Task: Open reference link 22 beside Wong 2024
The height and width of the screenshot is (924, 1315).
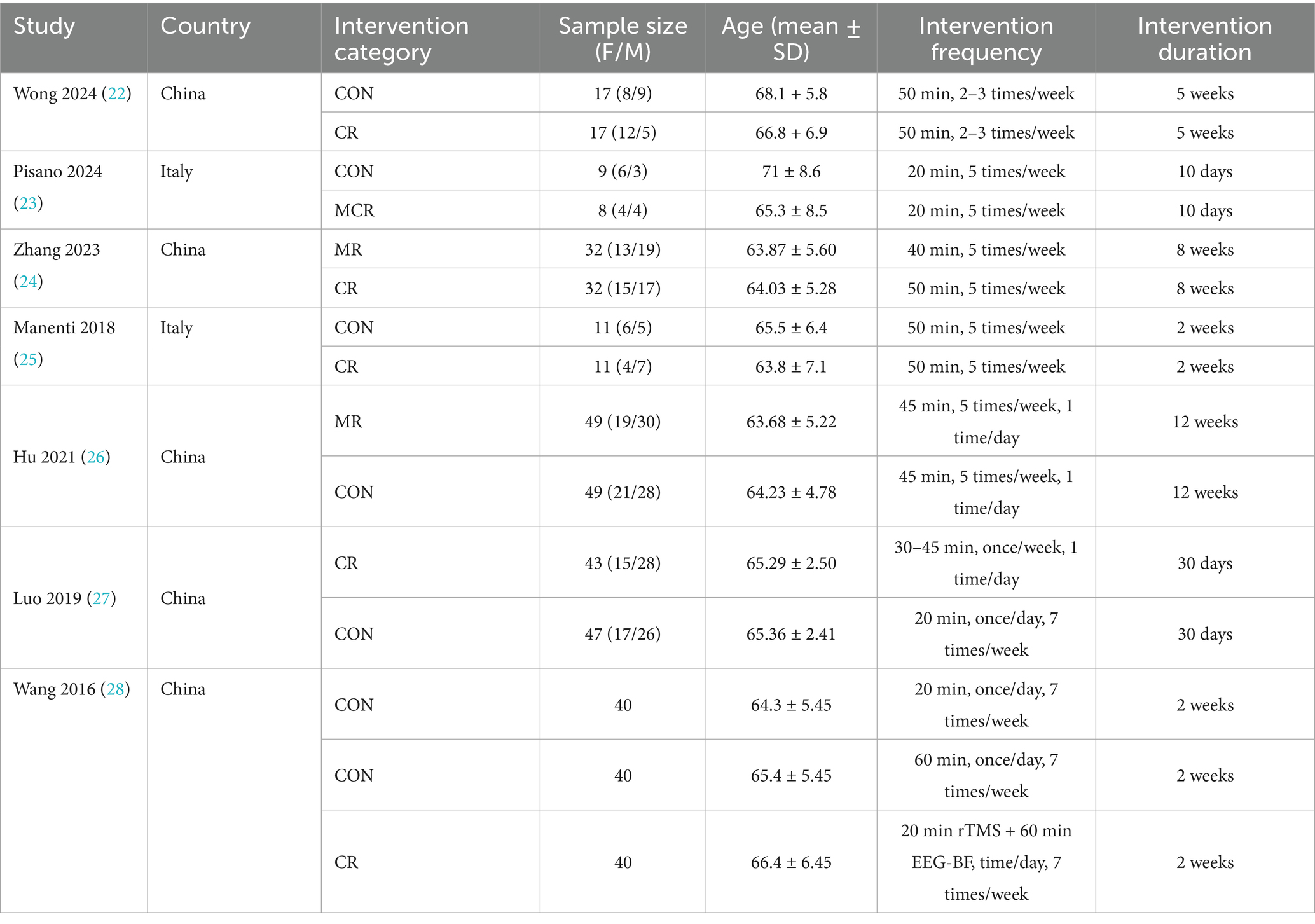Action: tap(116, 94)
